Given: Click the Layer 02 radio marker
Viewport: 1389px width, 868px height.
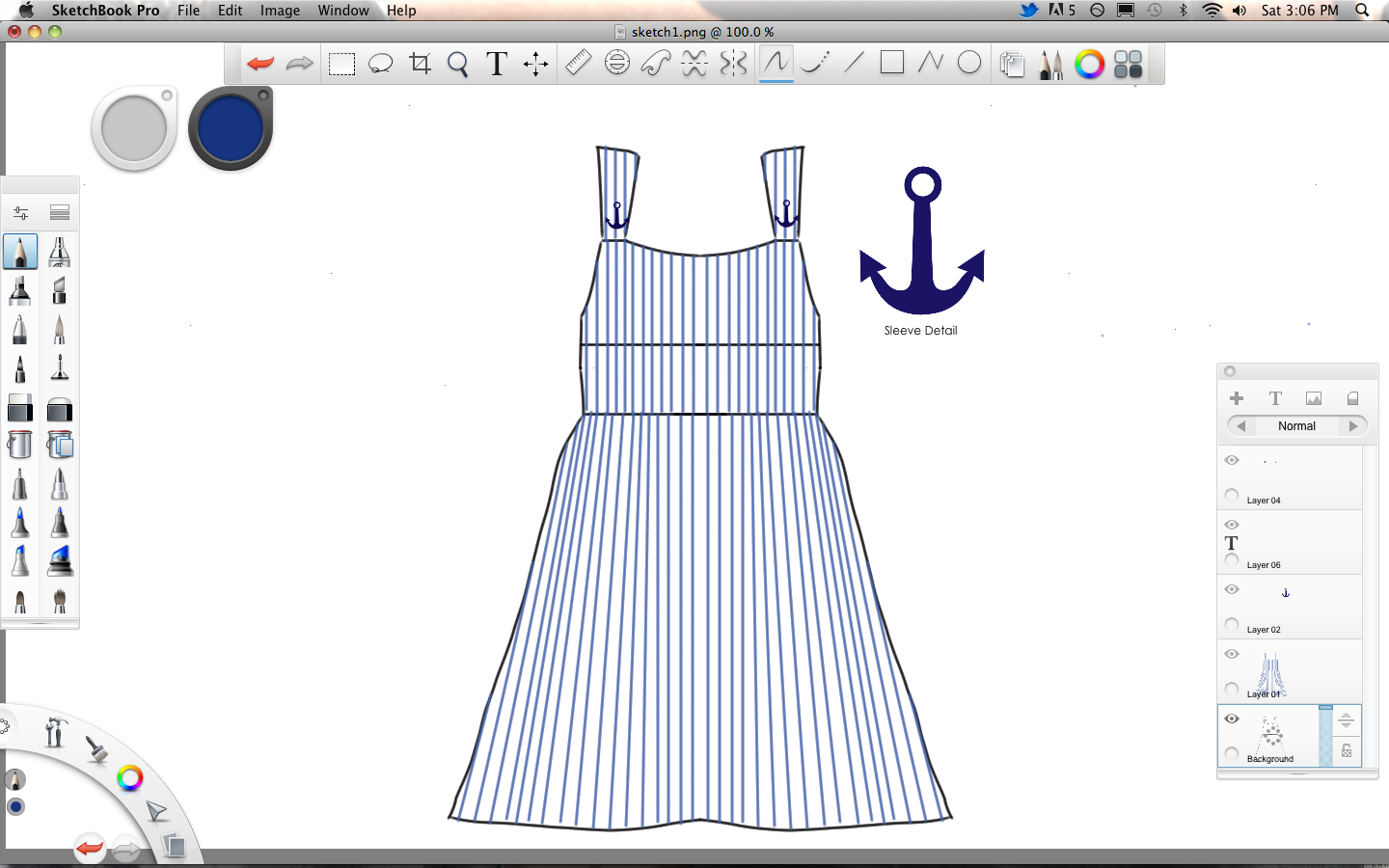Looking at the screenshot, I should point(1232,624).
